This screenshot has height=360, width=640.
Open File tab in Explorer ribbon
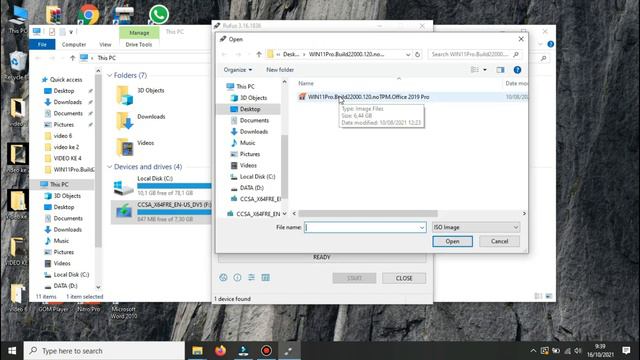coord(42,44)
